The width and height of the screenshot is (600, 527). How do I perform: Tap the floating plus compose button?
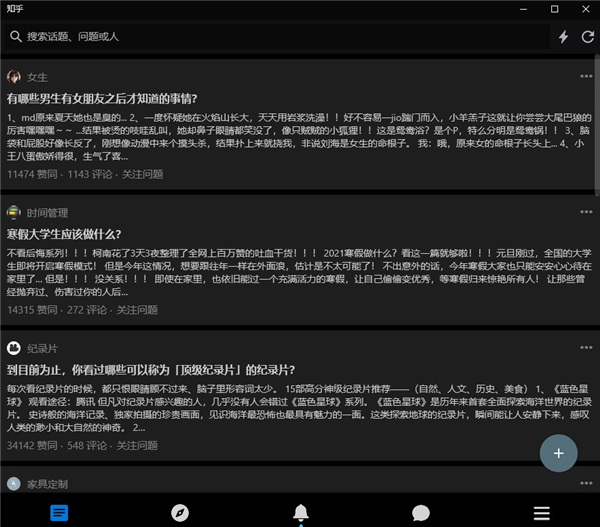tap(559, 453)
